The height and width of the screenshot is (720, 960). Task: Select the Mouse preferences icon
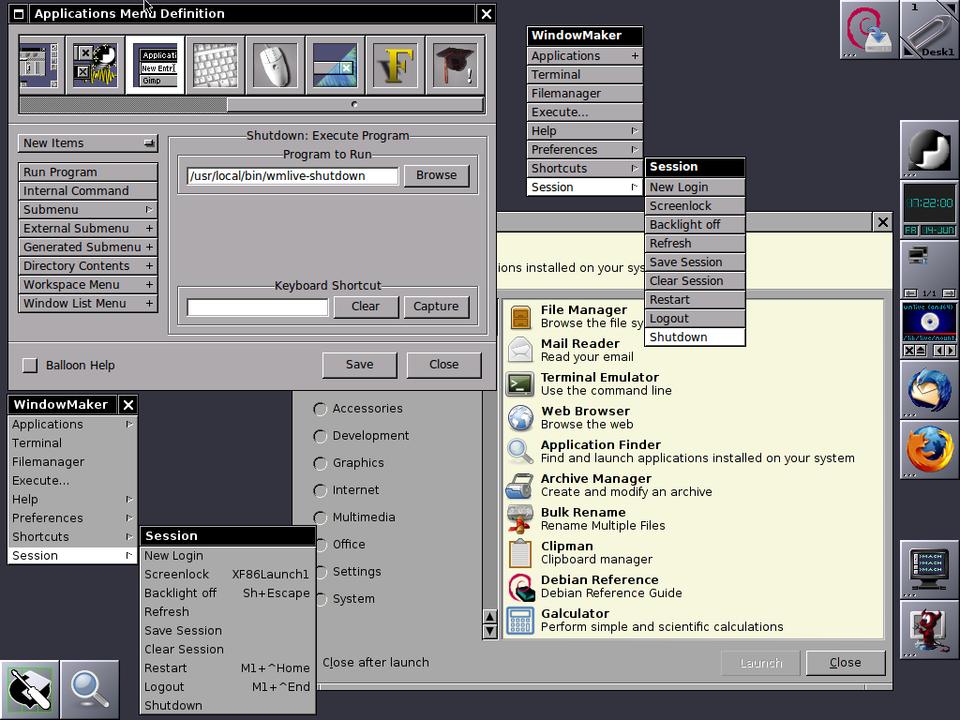pyautogui.click(x=275, y=66)
